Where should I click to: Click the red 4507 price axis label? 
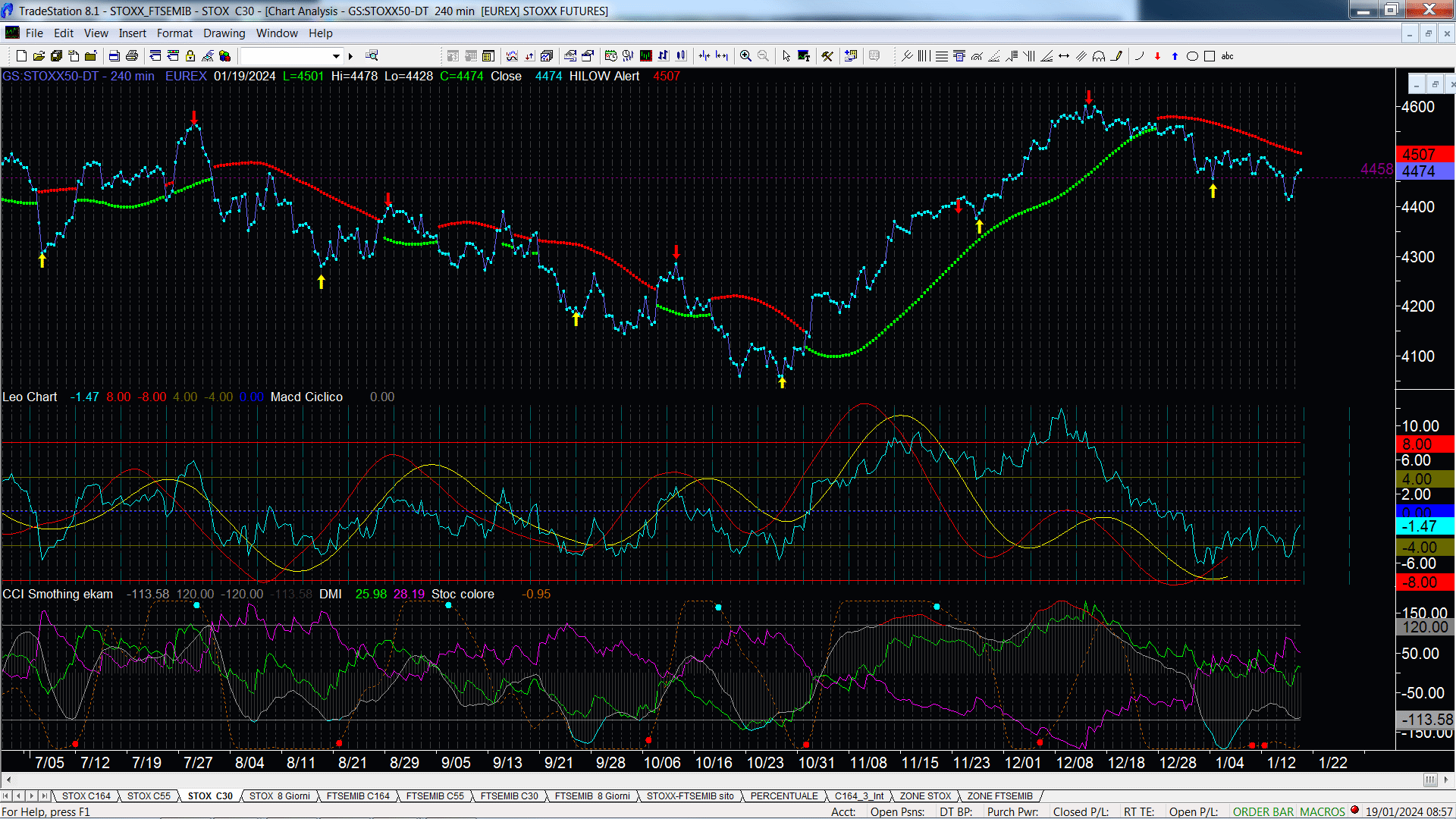[1424, 155]
